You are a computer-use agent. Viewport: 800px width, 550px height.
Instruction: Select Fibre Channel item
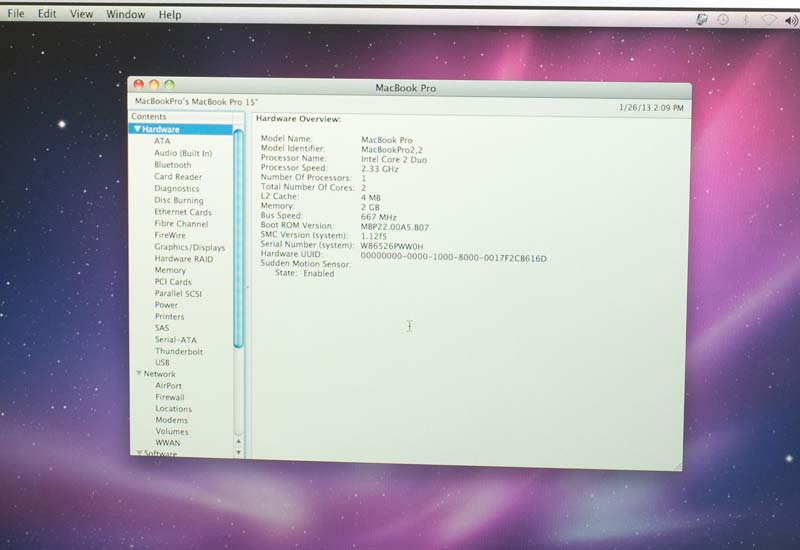click(181, 223)
